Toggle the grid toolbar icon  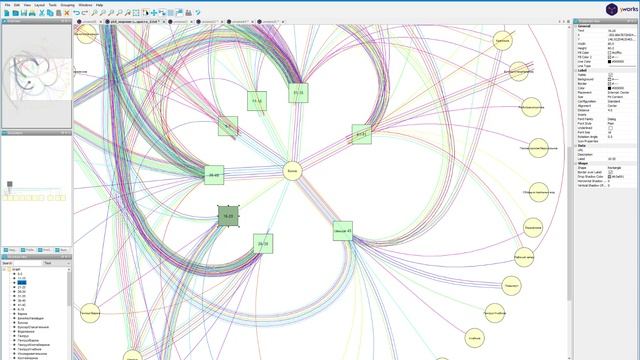click(x=171, y=13)
